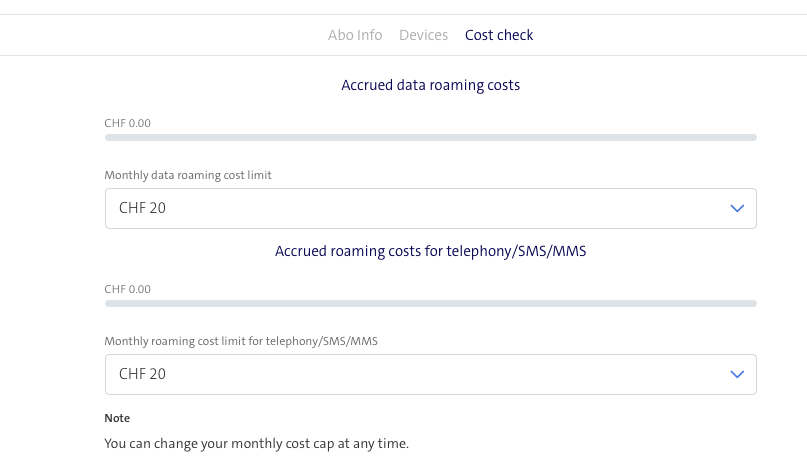Viewport: 807px width, 466px height.
Task: Click the telephony/SMS/MMS accrued costs progress bar
Action: coord(431,303)
